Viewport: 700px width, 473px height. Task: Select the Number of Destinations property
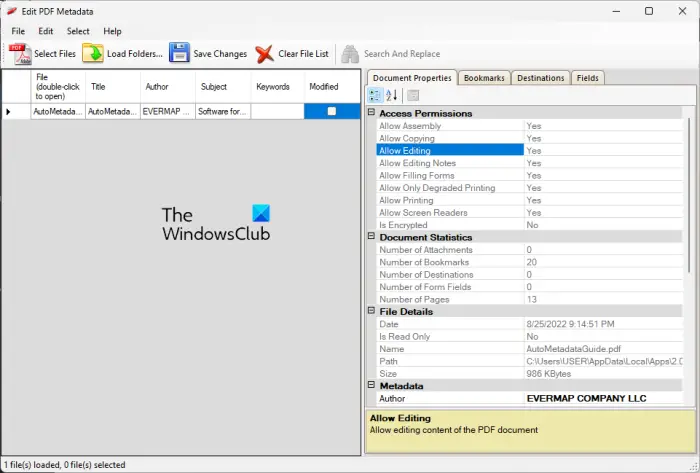click(x=529, y=274)
